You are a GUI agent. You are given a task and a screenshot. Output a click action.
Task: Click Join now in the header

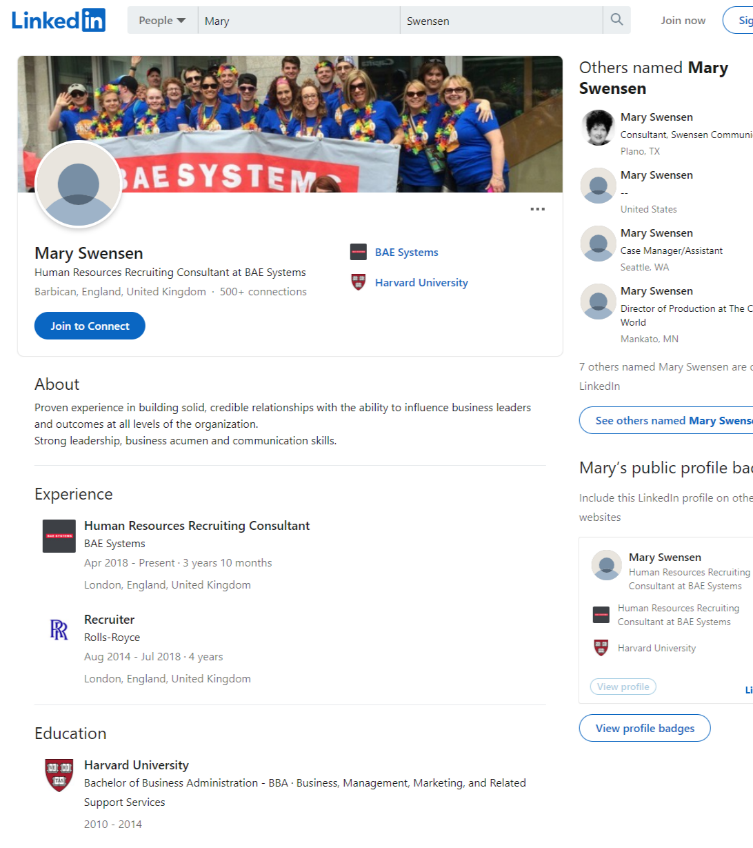point(683,21)
